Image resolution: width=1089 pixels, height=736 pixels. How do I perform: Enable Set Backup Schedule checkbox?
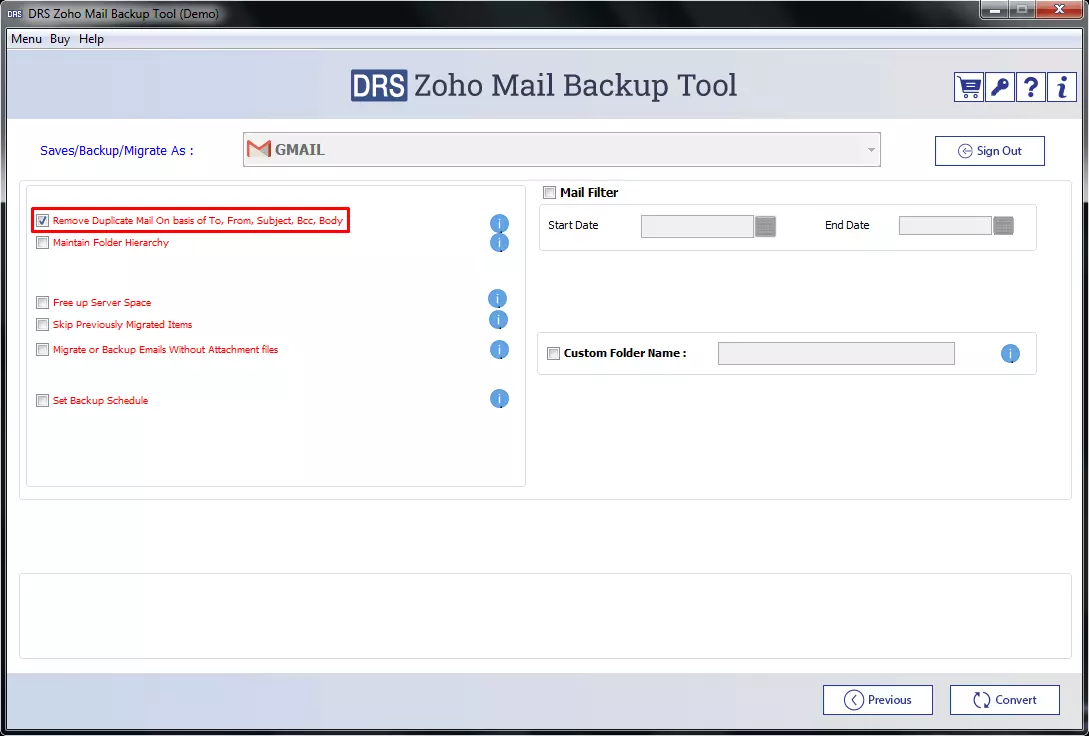click(x=43, y=401)
